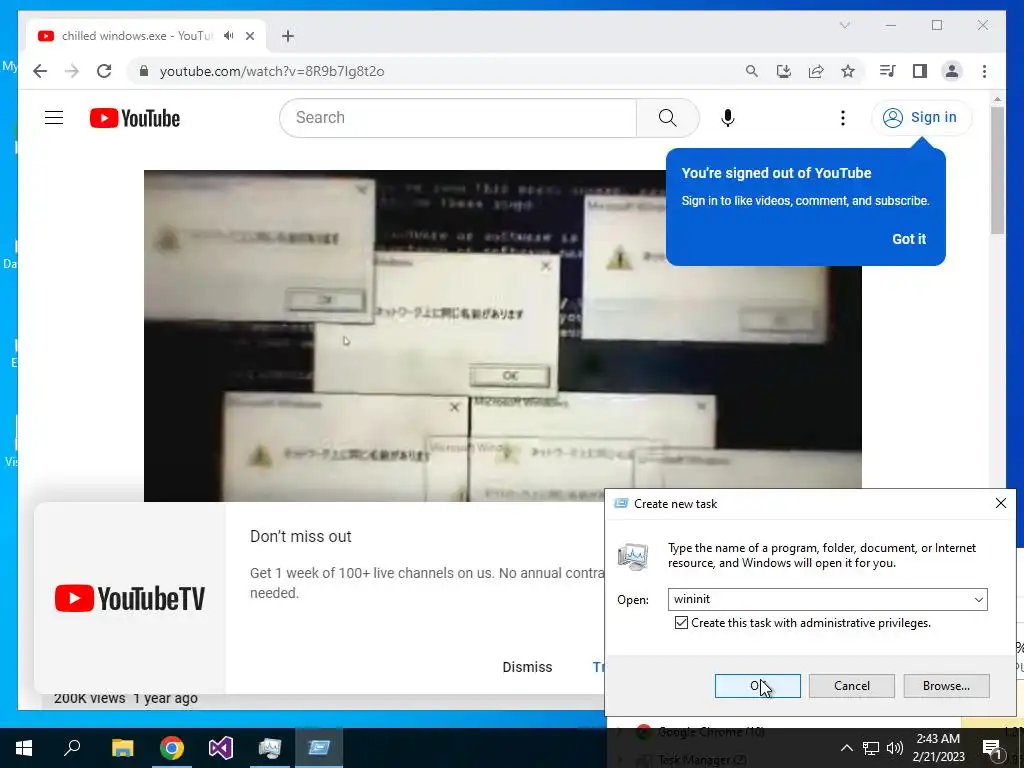The image size is (1024, 768).
Task: Open the YouTube hamburger guide menu
Action: pyautogui.click(x=54, y=118)
